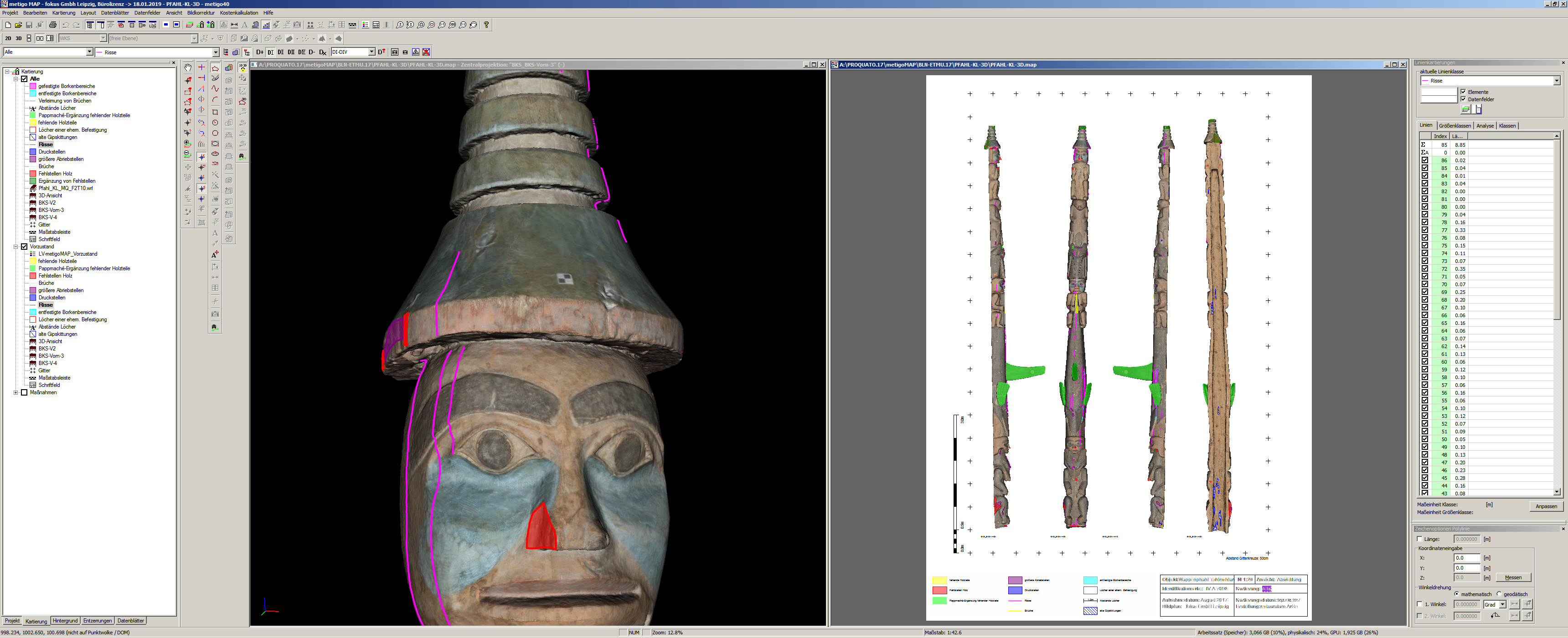Switch to the 'Klassen' tab
The width and height of the screenshot is (1568, 638).
[x=1507, y=126]
